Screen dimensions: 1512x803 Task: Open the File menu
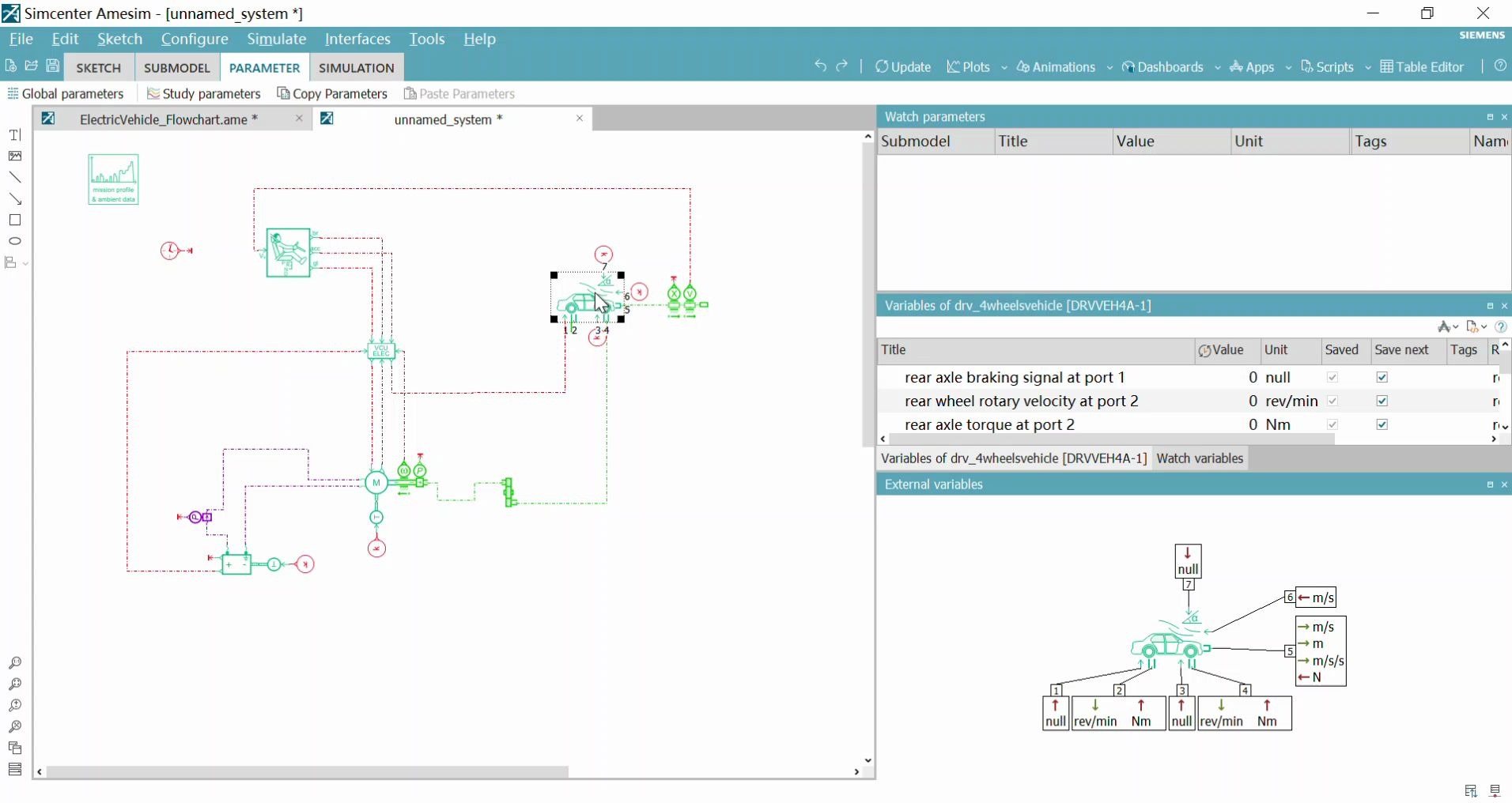tap(21, 39)
